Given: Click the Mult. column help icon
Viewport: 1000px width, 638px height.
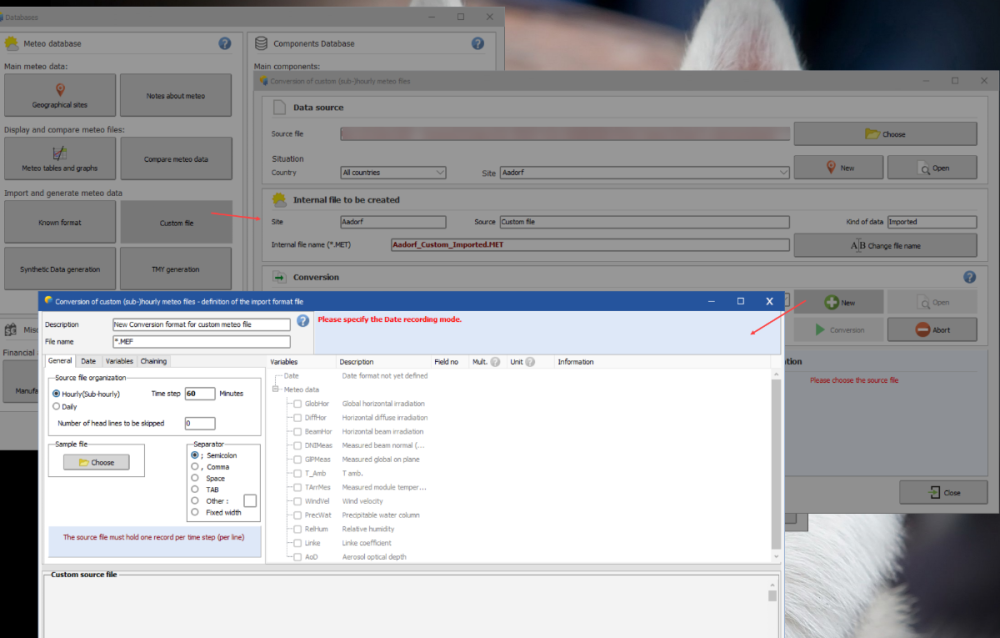Looking at the screenshot, I should 495,362.
